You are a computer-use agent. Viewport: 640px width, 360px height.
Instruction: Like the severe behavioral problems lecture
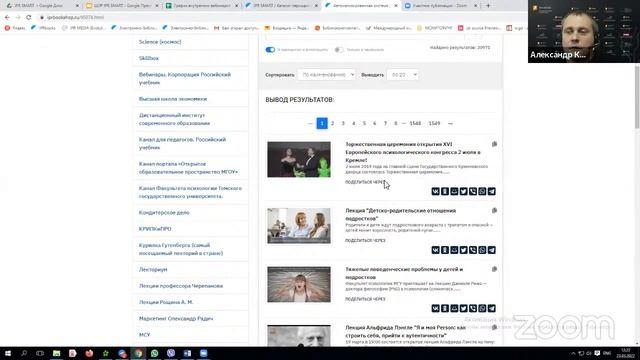point(494,269)
